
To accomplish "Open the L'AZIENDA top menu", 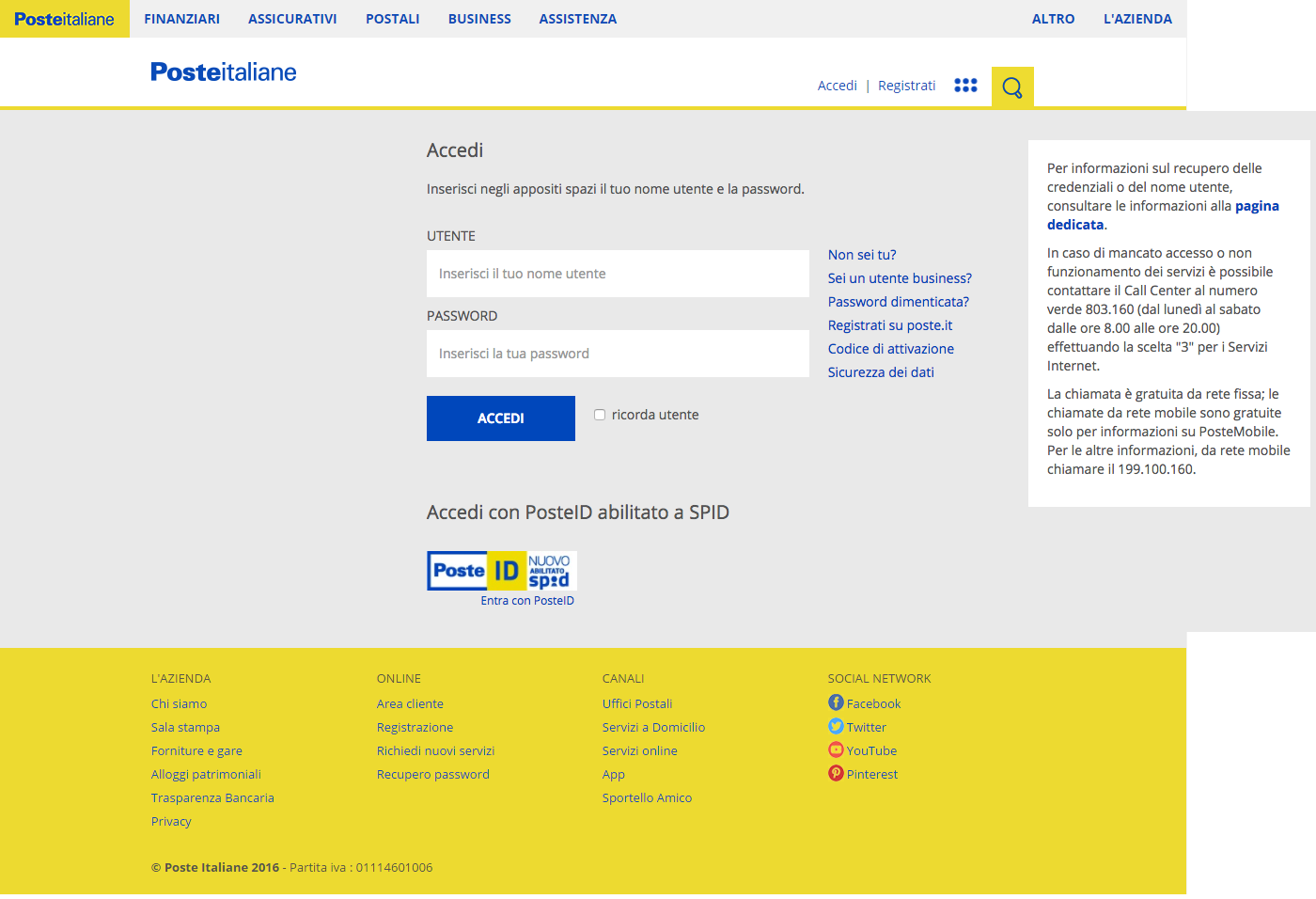I will pyautogui.click(x=1138, y=19).
